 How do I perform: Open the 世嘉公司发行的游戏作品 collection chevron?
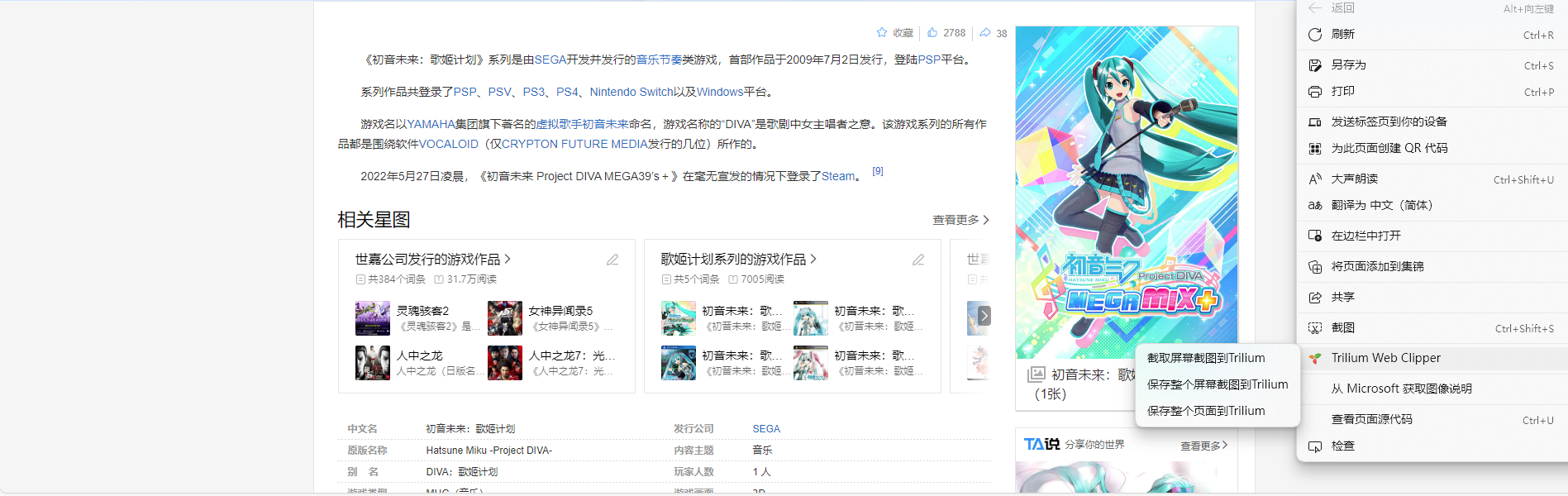tap(508, 260)
